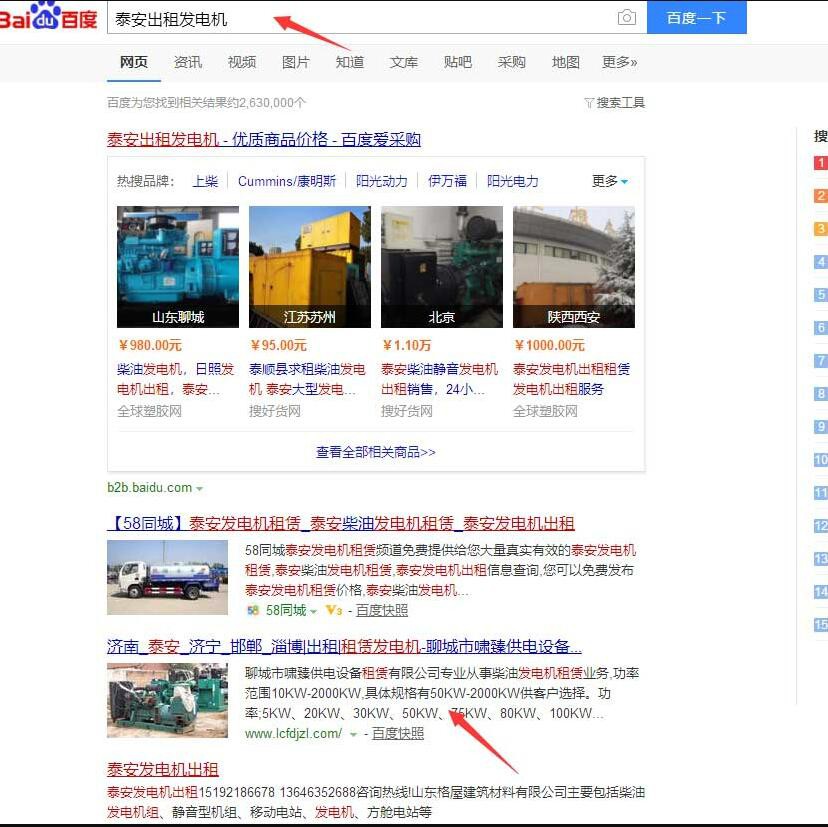This screenshot has height=827, width=828.
Task: Switch to the 资讯 tab
Action: 188,62
